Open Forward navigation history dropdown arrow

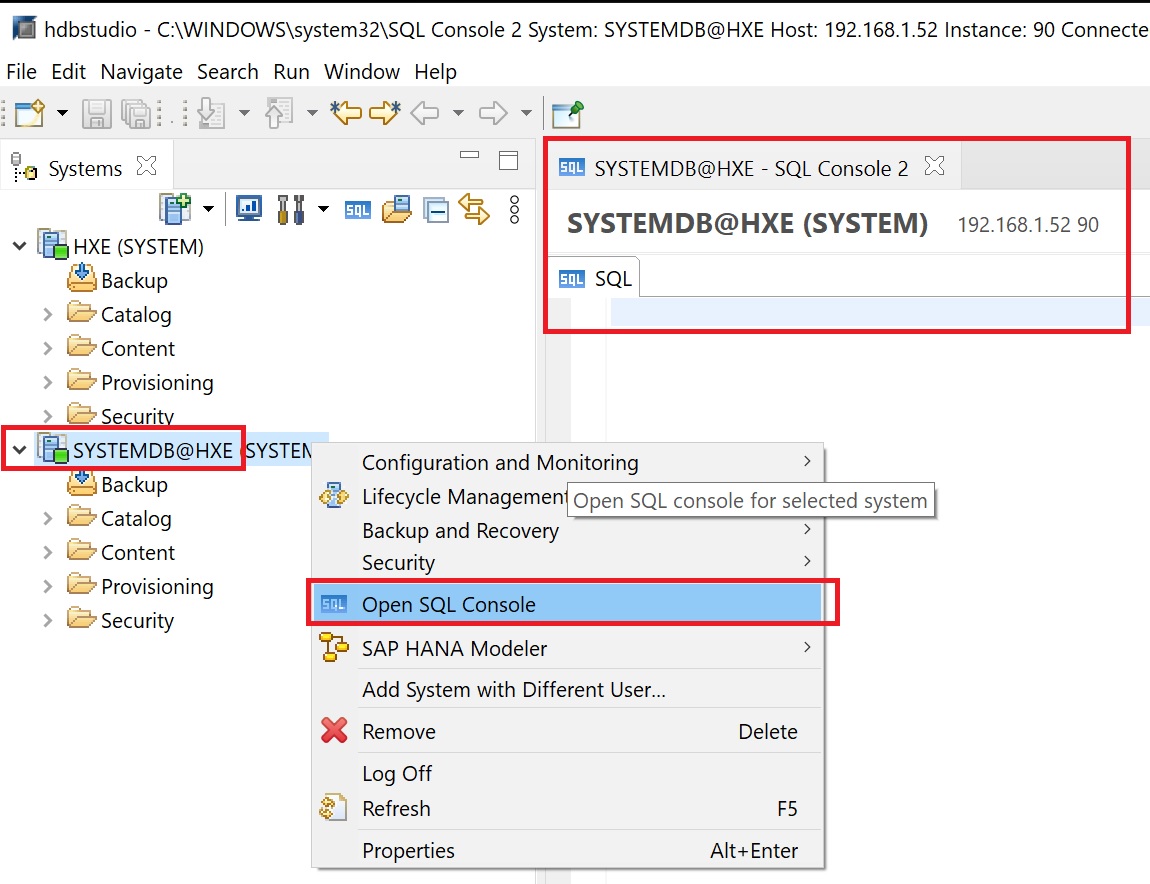point(526,113)
